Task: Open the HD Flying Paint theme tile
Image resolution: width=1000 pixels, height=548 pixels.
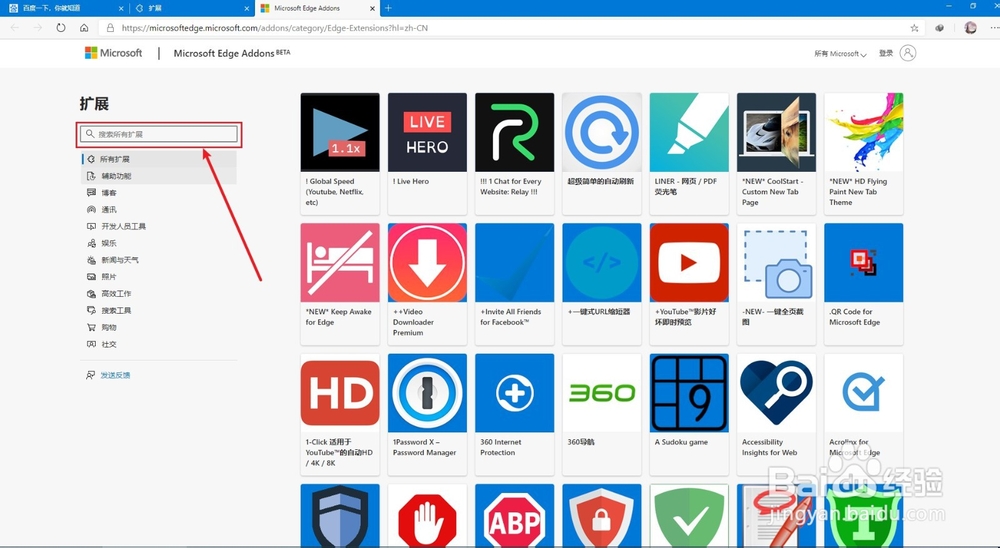Action: coord(864,153)
